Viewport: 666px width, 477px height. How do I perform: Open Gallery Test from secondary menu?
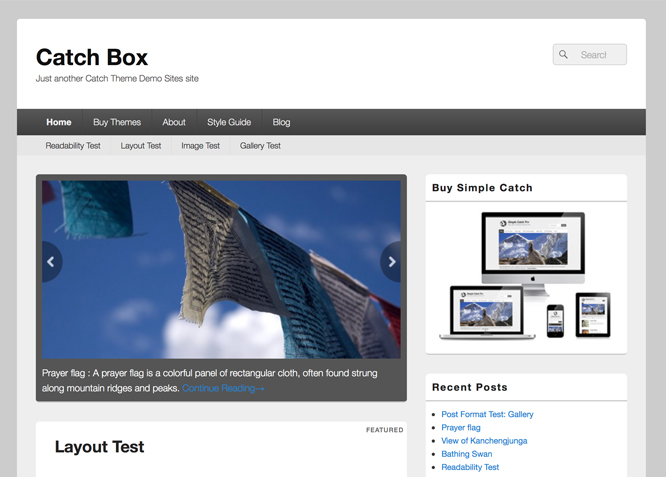pos(260,146)
